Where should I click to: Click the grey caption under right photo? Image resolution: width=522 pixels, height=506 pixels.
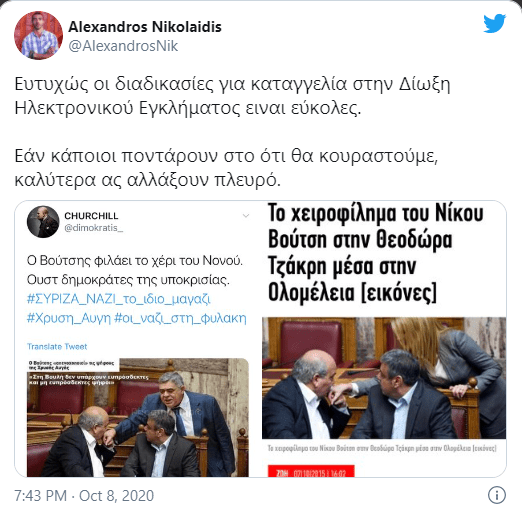pyautogui.click(x=382, y=448)
